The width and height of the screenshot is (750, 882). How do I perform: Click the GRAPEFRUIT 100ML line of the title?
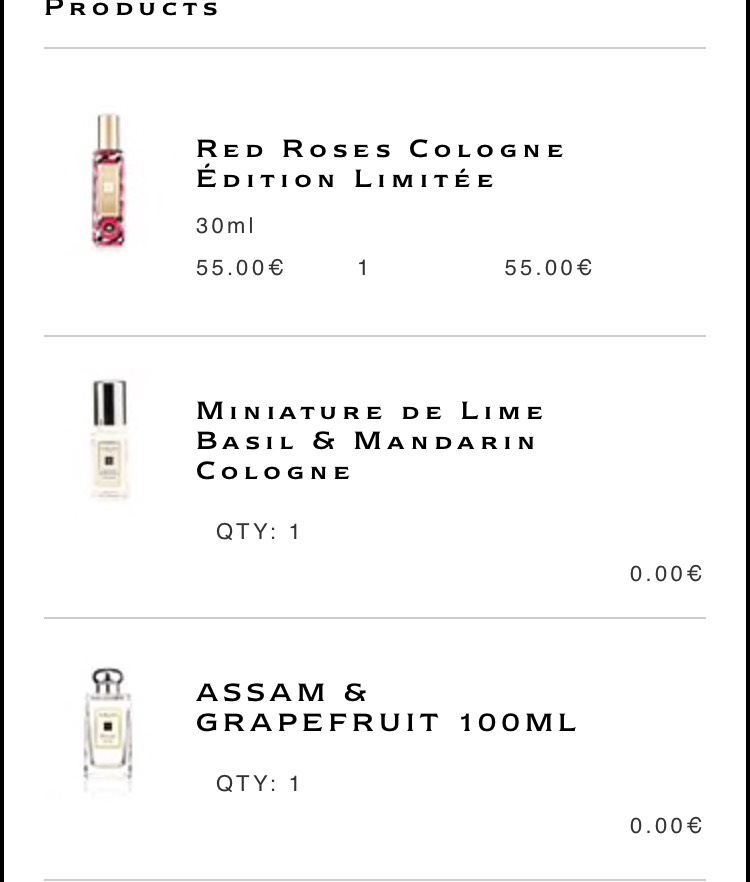click(386, 722)
